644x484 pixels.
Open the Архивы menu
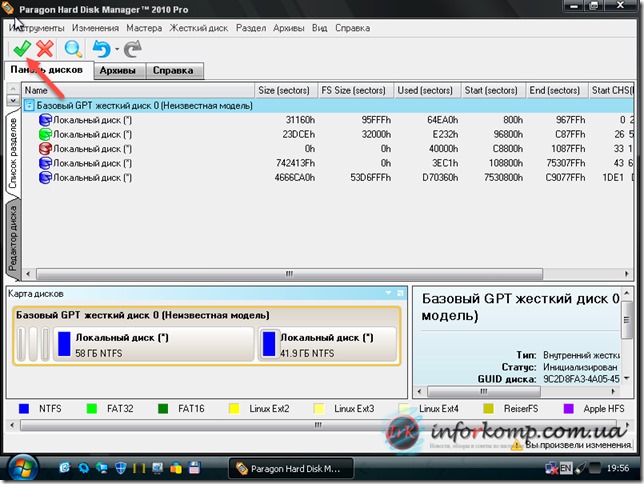(x=288, y=28)
